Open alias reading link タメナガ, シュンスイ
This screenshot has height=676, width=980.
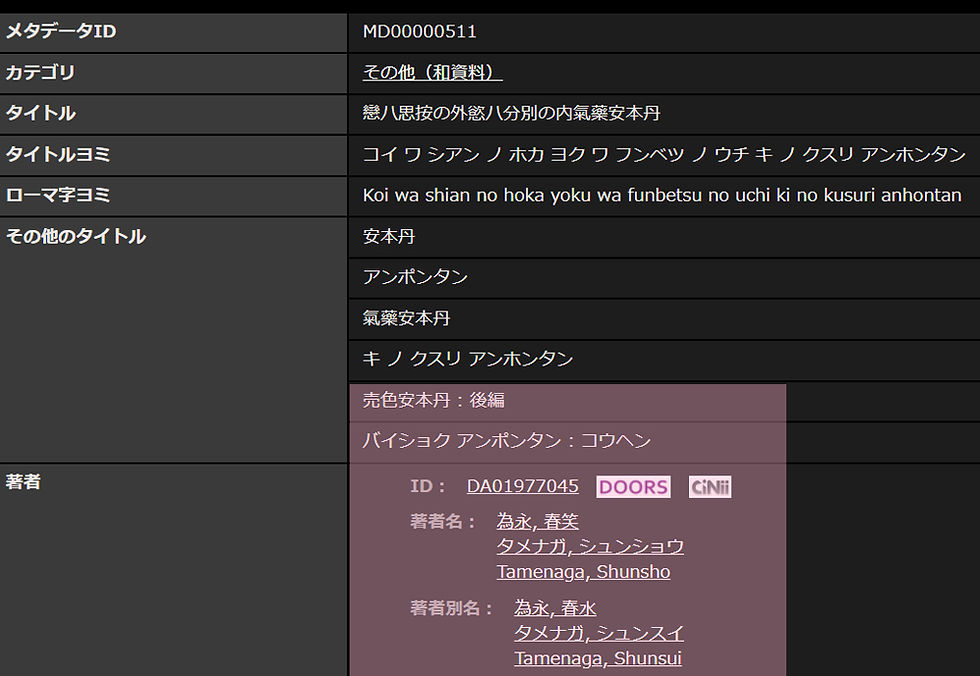(599, 633)
